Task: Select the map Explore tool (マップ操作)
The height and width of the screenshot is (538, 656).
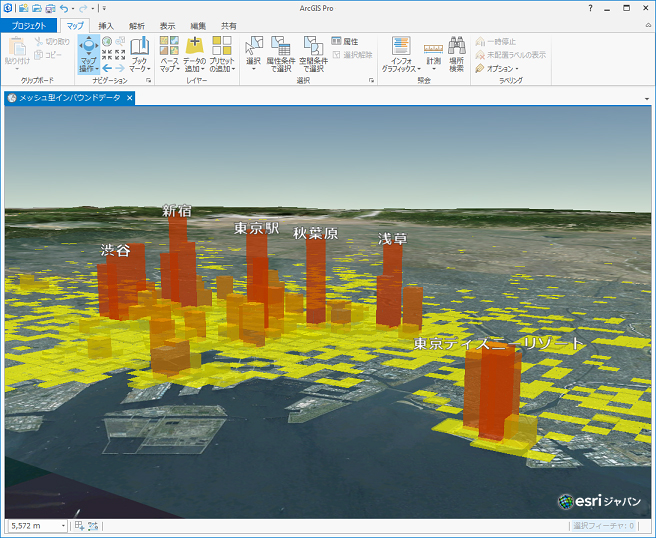Action: [x=89, y=47]
